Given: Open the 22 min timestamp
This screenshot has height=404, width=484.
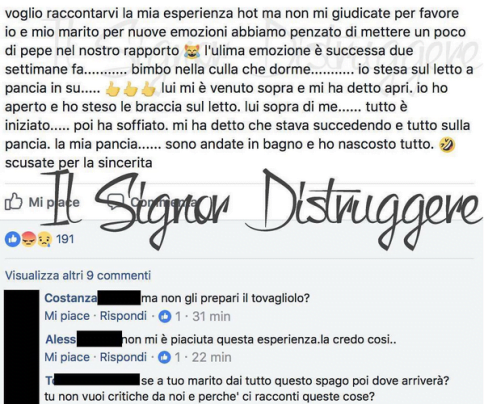Looking at the screenshot, I should (211, 357).
